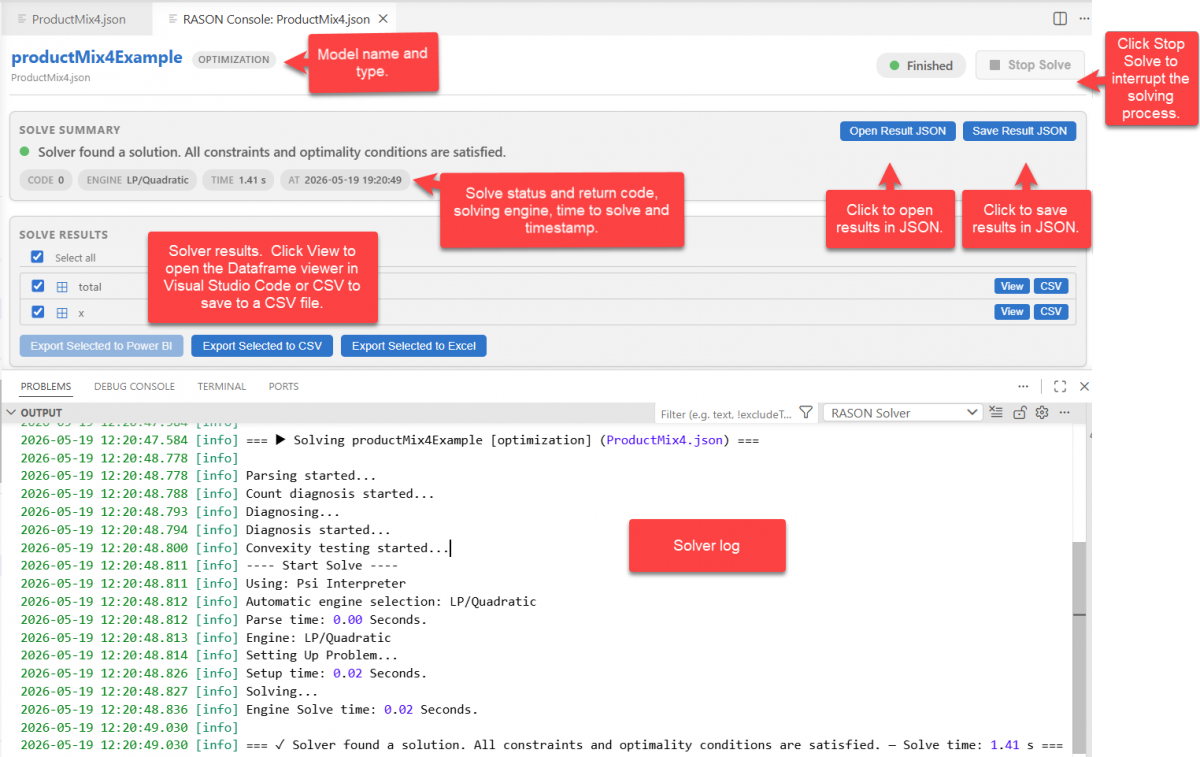The height and width of the screenshot is (757, 1200).
Task: Open output settings gear icon
Action: [1042, 412]
